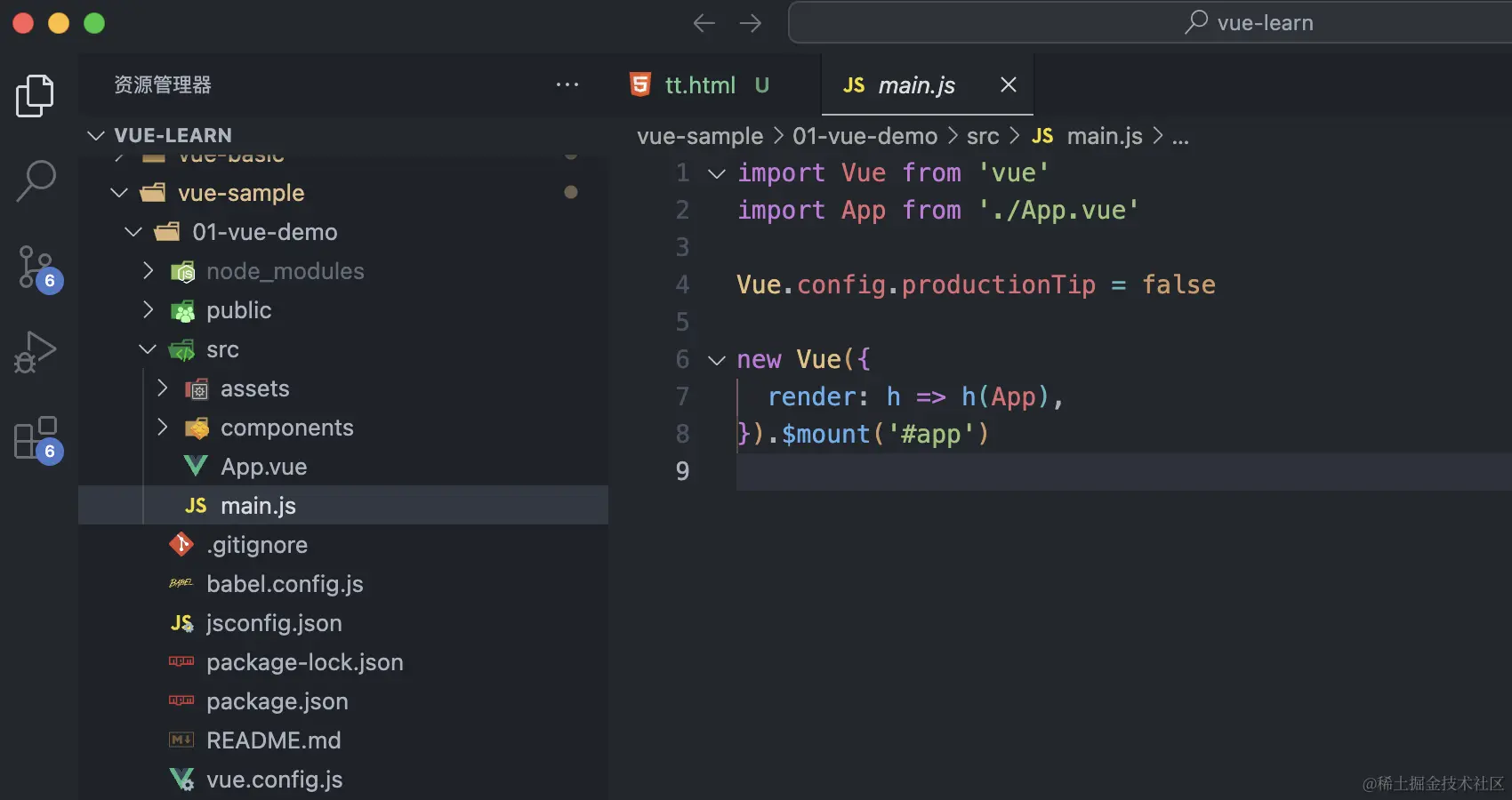
Task: Click the git icon beside .gitignore
Action: pos(181,545)
